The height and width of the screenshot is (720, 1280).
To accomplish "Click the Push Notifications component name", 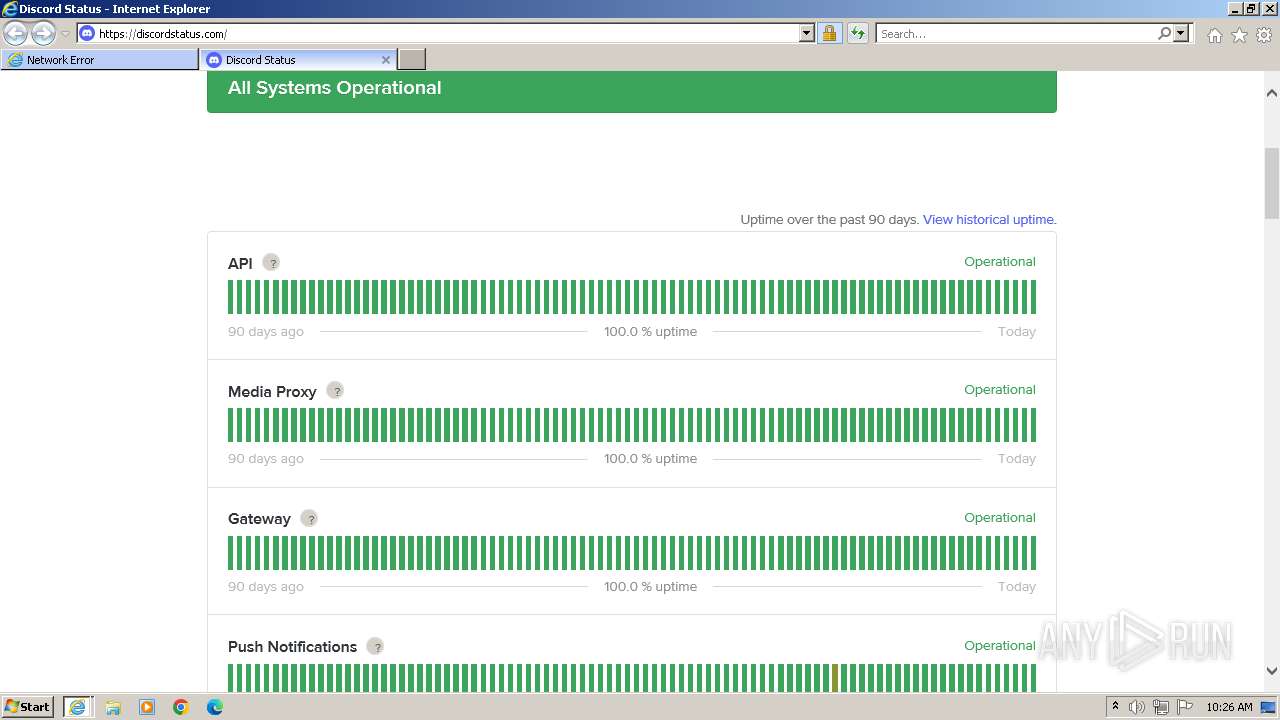I will tap(292, 647).
